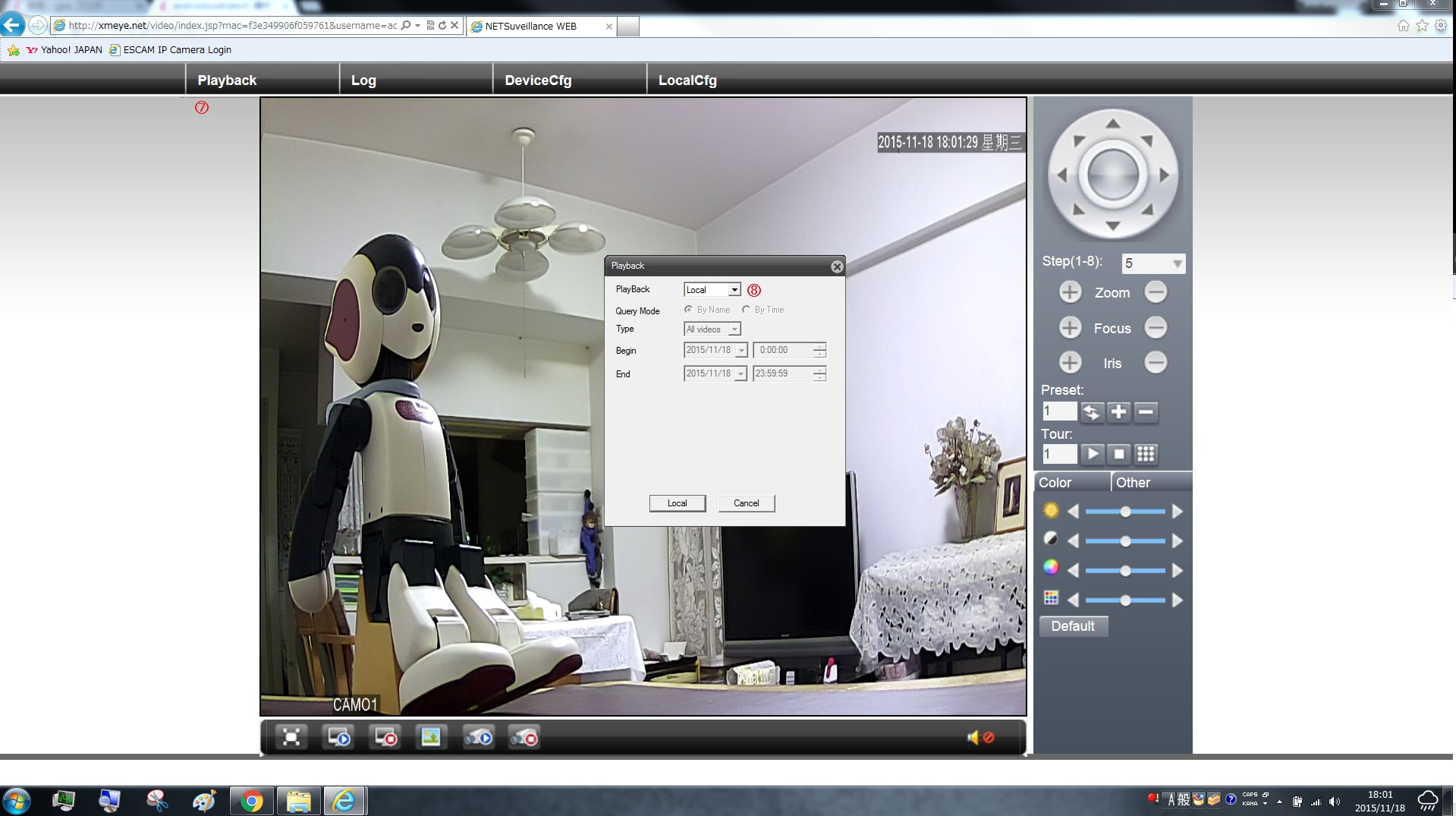Adjust the brightness slider handle
This screenshot has width=1456, height=816.
click(x=1125, y=512)
